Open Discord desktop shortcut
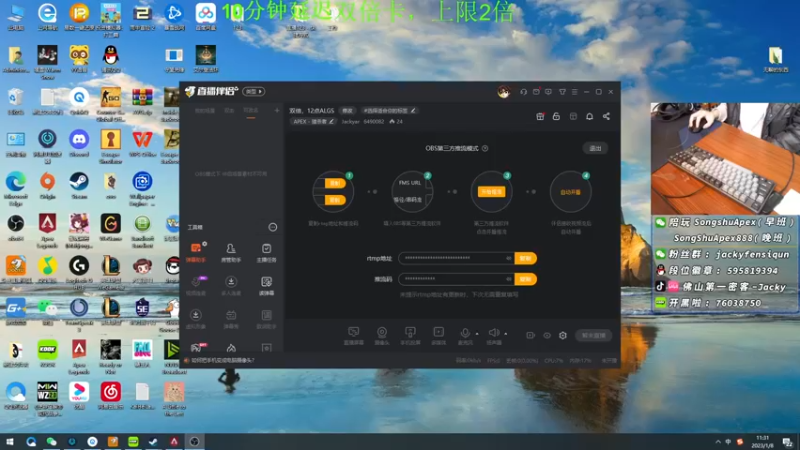This screenshot has width=800, height=450. 79,142
